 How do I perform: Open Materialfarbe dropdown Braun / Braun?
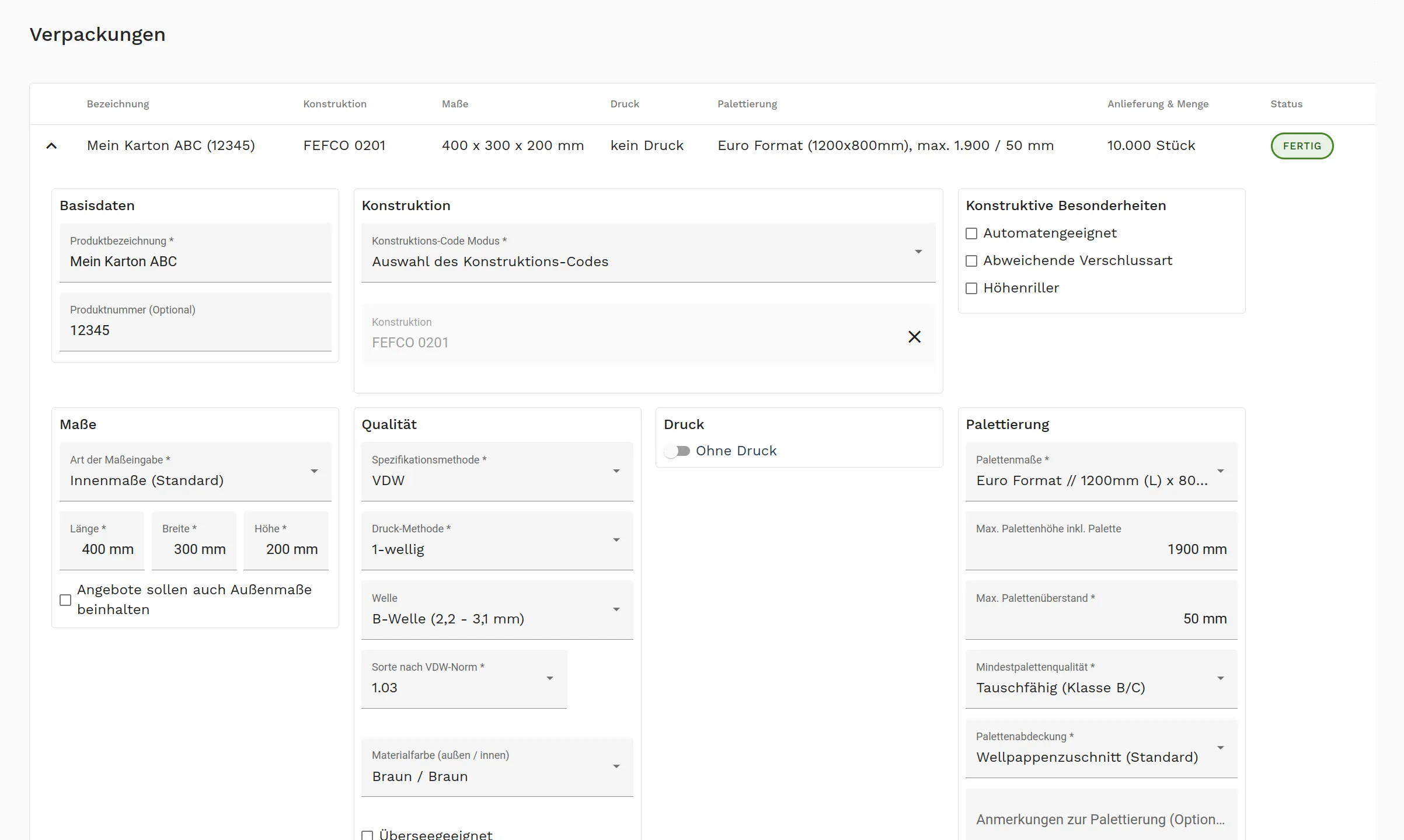(497, 767)
